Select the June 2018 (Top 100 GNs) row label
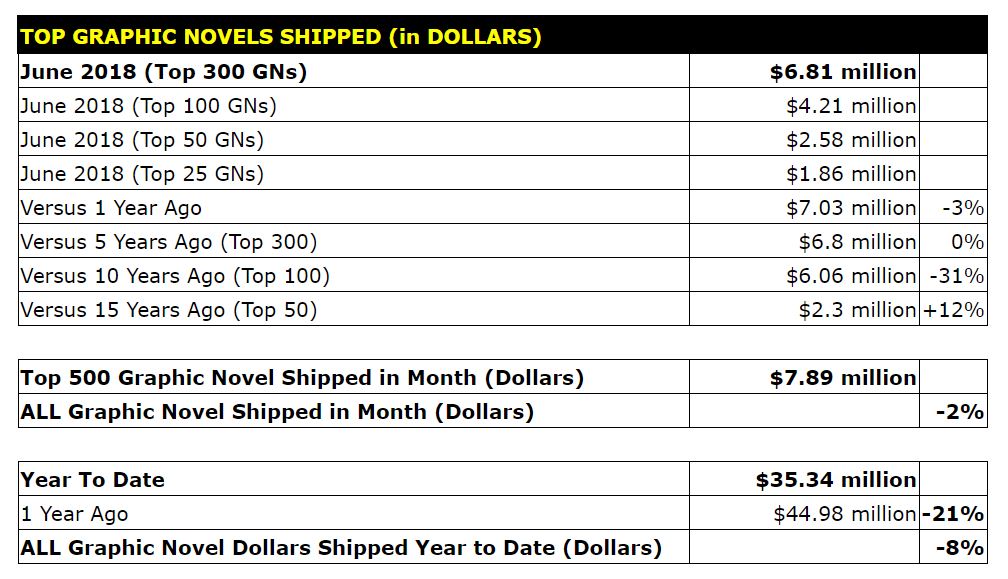Image resolution: width=1008 pixels, height=579 pixels. pos(149,106)
